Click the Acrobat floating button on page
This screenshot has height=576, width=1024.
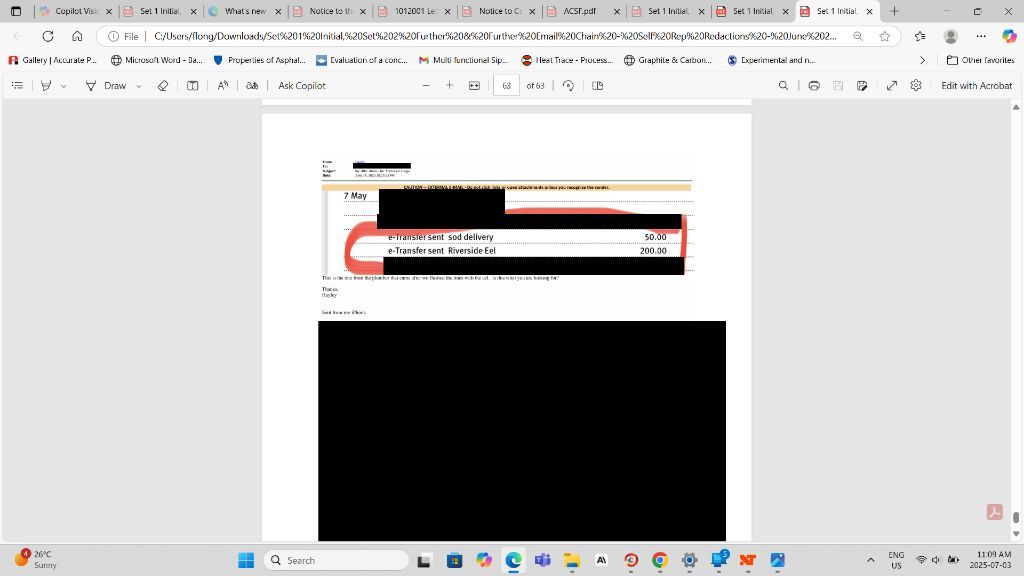tap(994, 512)
